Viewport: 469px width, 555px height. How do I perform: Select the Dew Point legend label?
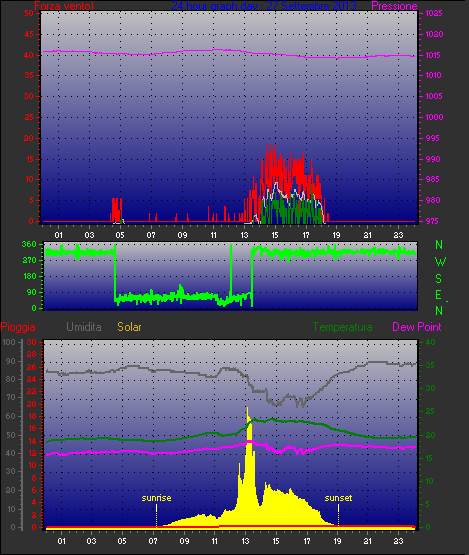[x=417, y=327]
